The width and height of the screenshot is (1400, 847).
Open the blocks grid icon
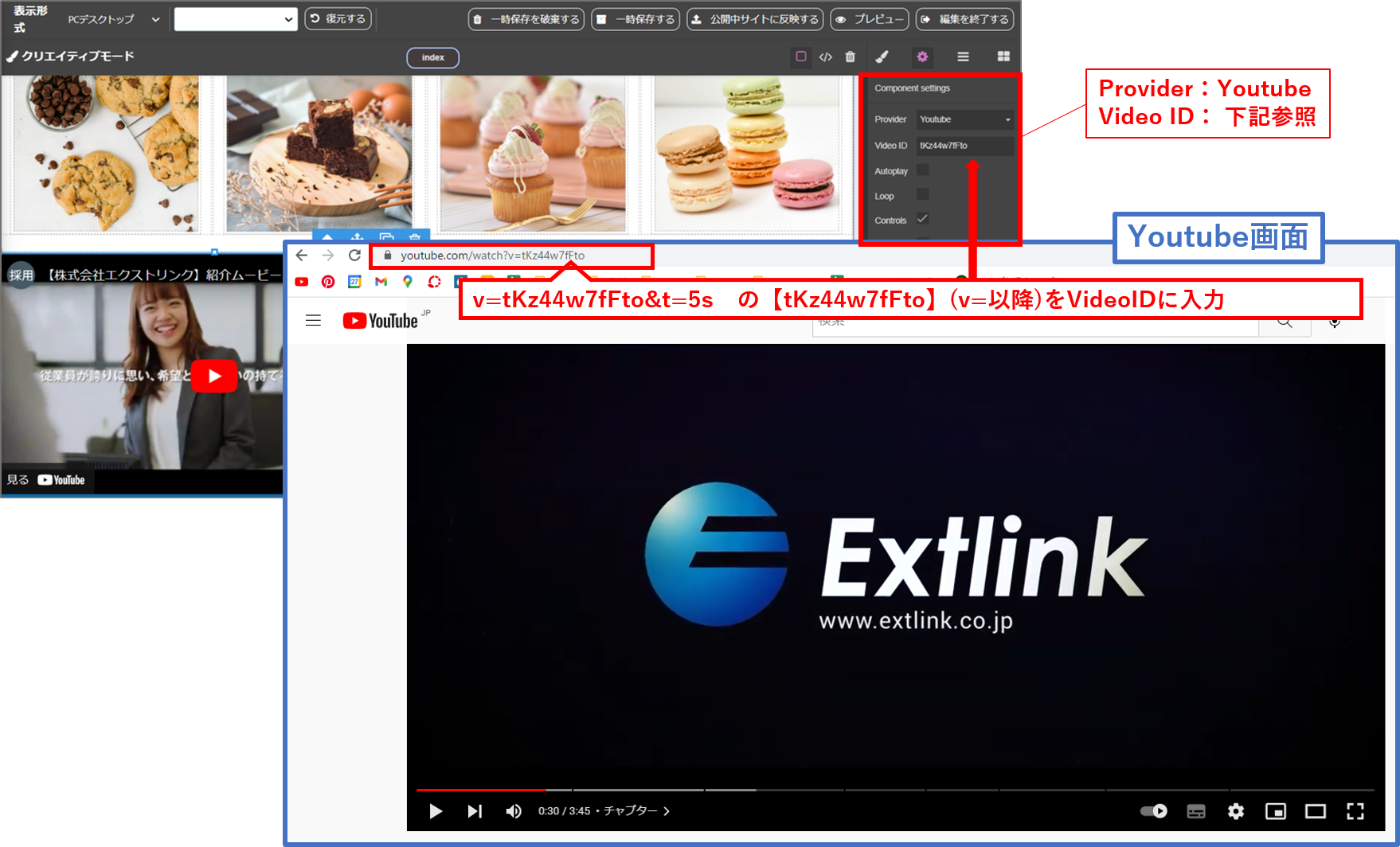coord(1003,57)
